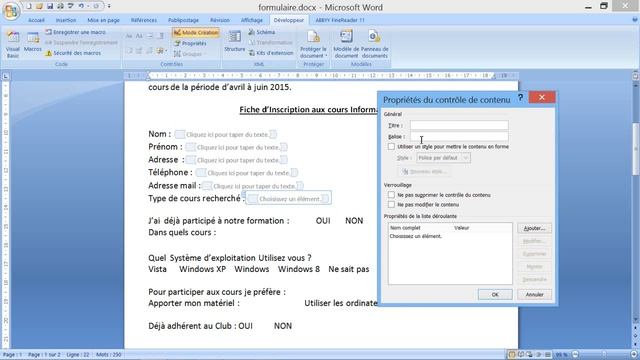Check Ne pas modifier le contenu
This screenshot has height=360, width=640.
tap(391, 204)
